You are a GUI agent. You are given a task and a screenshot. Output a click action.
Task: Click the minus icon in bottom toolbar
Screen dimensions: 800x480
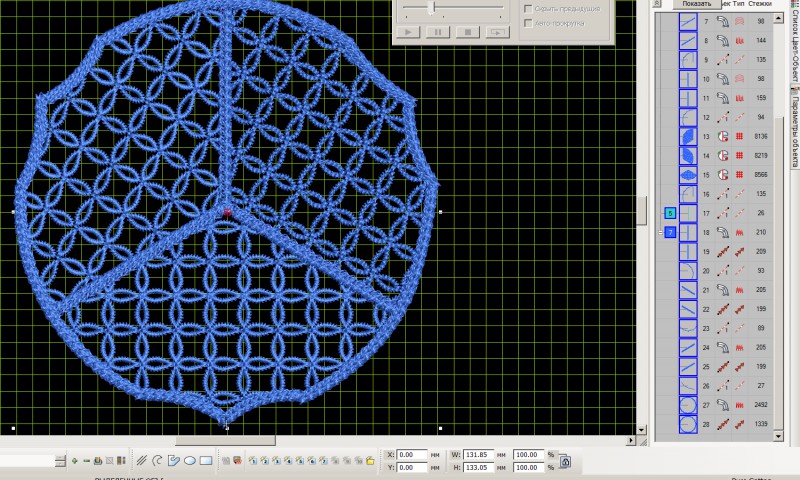86,461
